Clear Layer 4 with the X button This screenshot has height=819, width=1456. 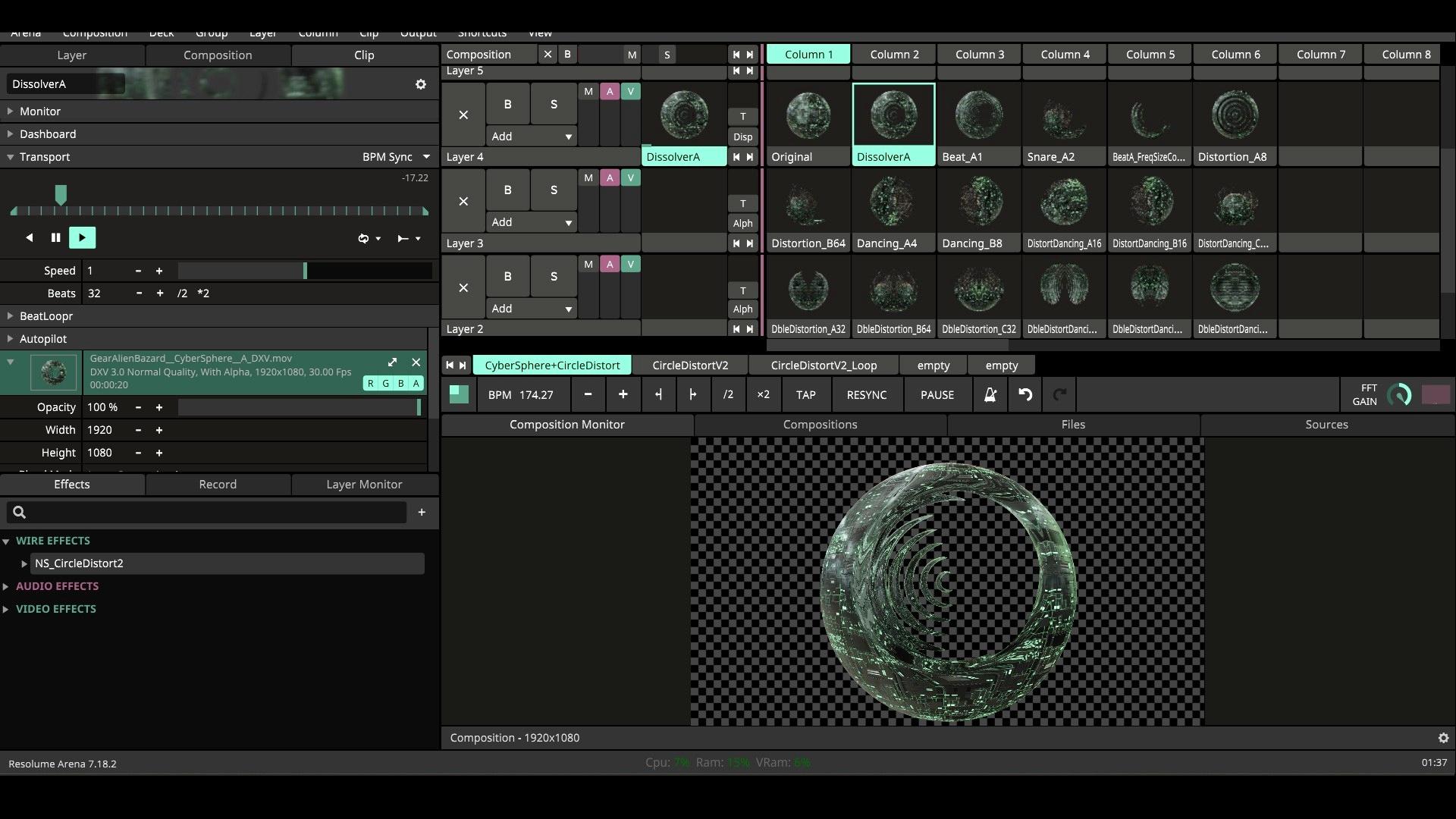463,115
